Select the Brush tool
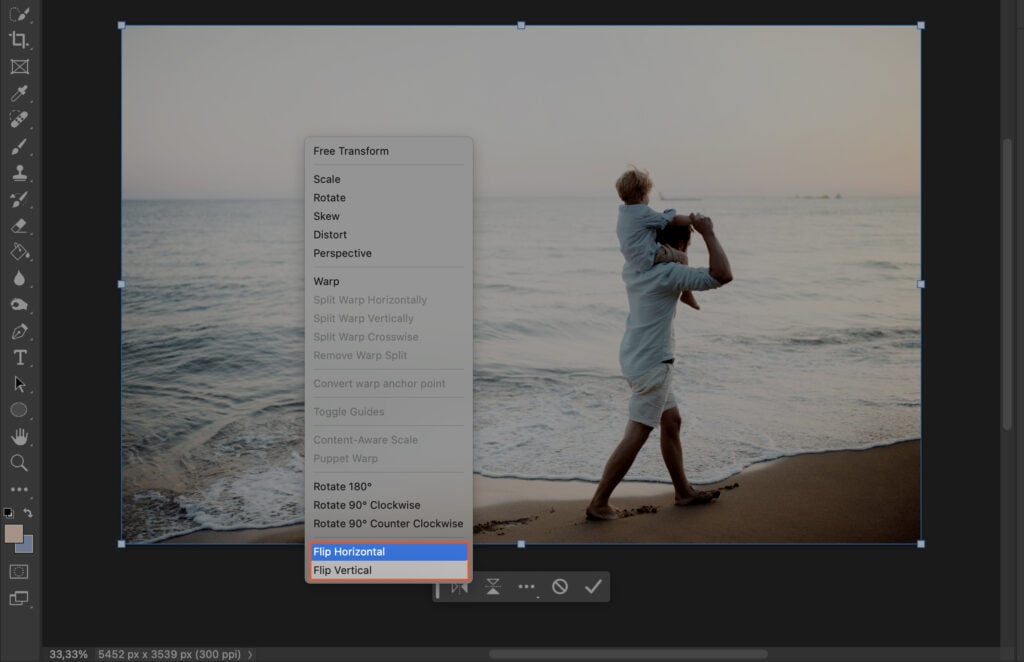This screenshot has width=1024, height=662. [x=16, y=145]
